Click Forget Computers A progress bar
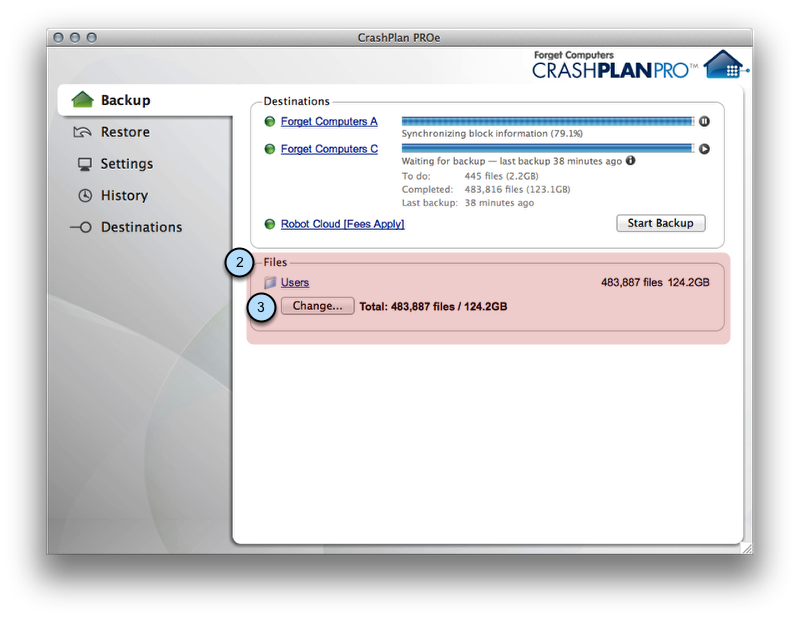Screen dimensions: 800x620 point(547,121)
